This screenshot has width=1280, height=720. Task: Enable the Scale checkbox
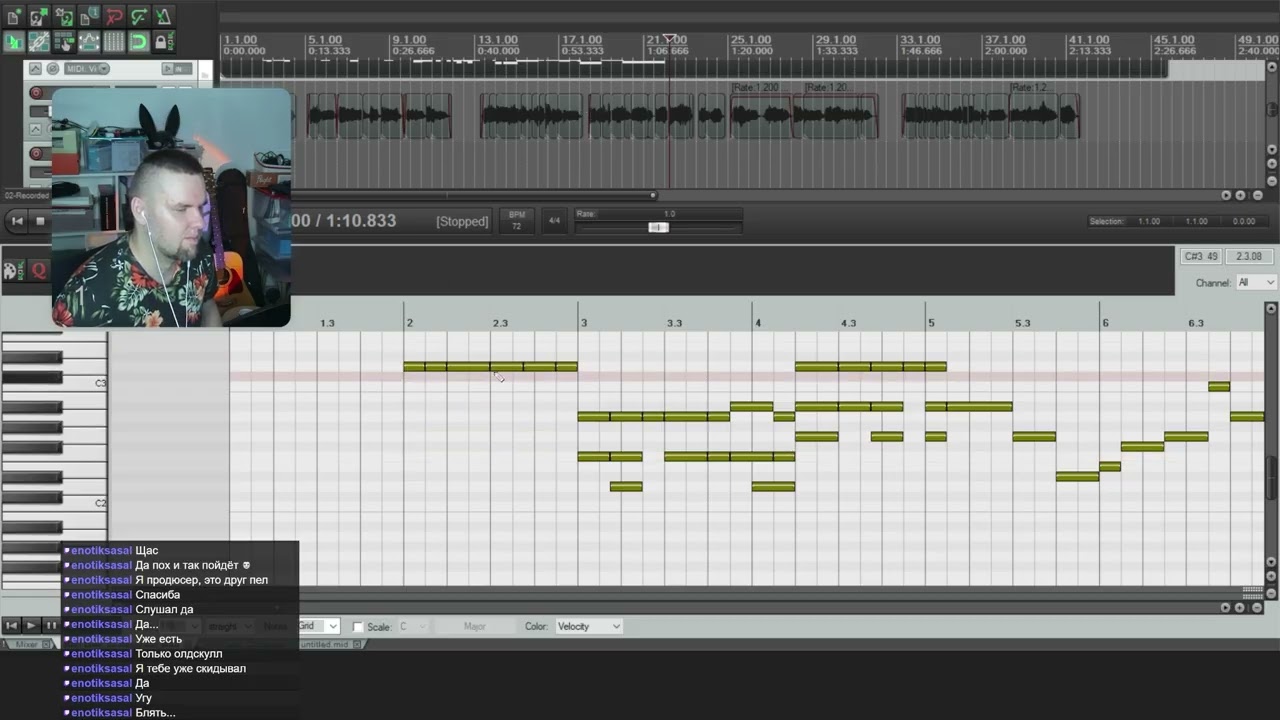[358, 627]
